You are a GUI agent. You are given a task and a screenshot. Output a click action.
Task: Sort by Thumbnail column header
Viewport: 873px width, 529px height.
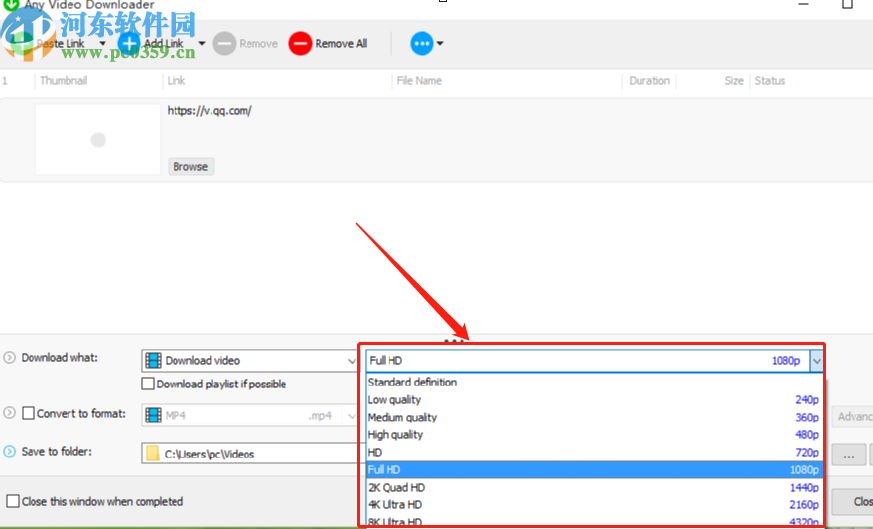click(x=63, y=81)
